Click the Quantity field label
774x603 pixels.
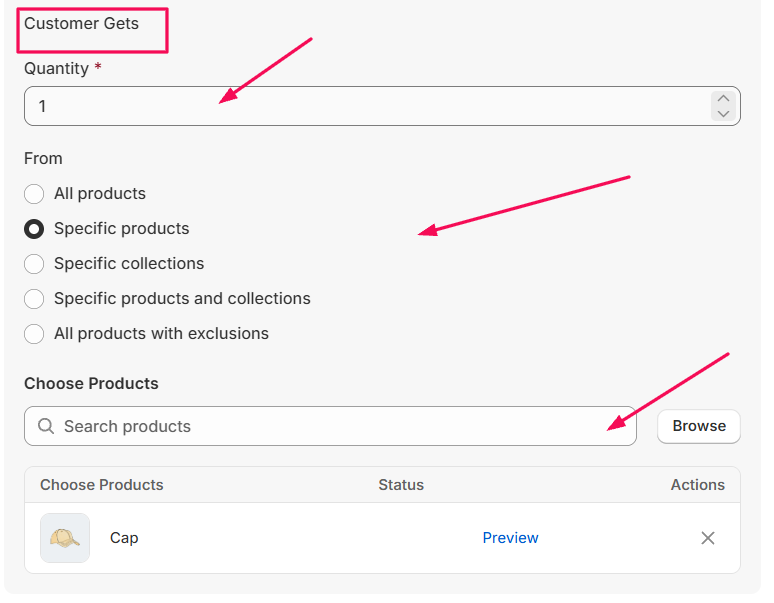[56, 69]
